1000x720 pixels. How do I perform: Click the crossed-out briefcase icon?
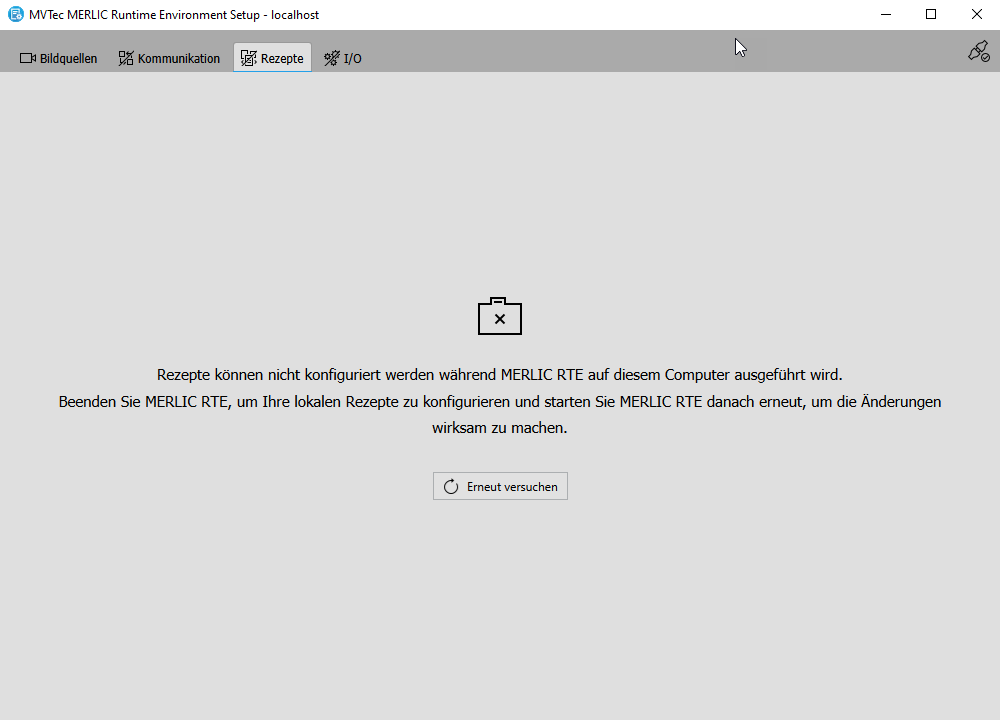point(500,316)
